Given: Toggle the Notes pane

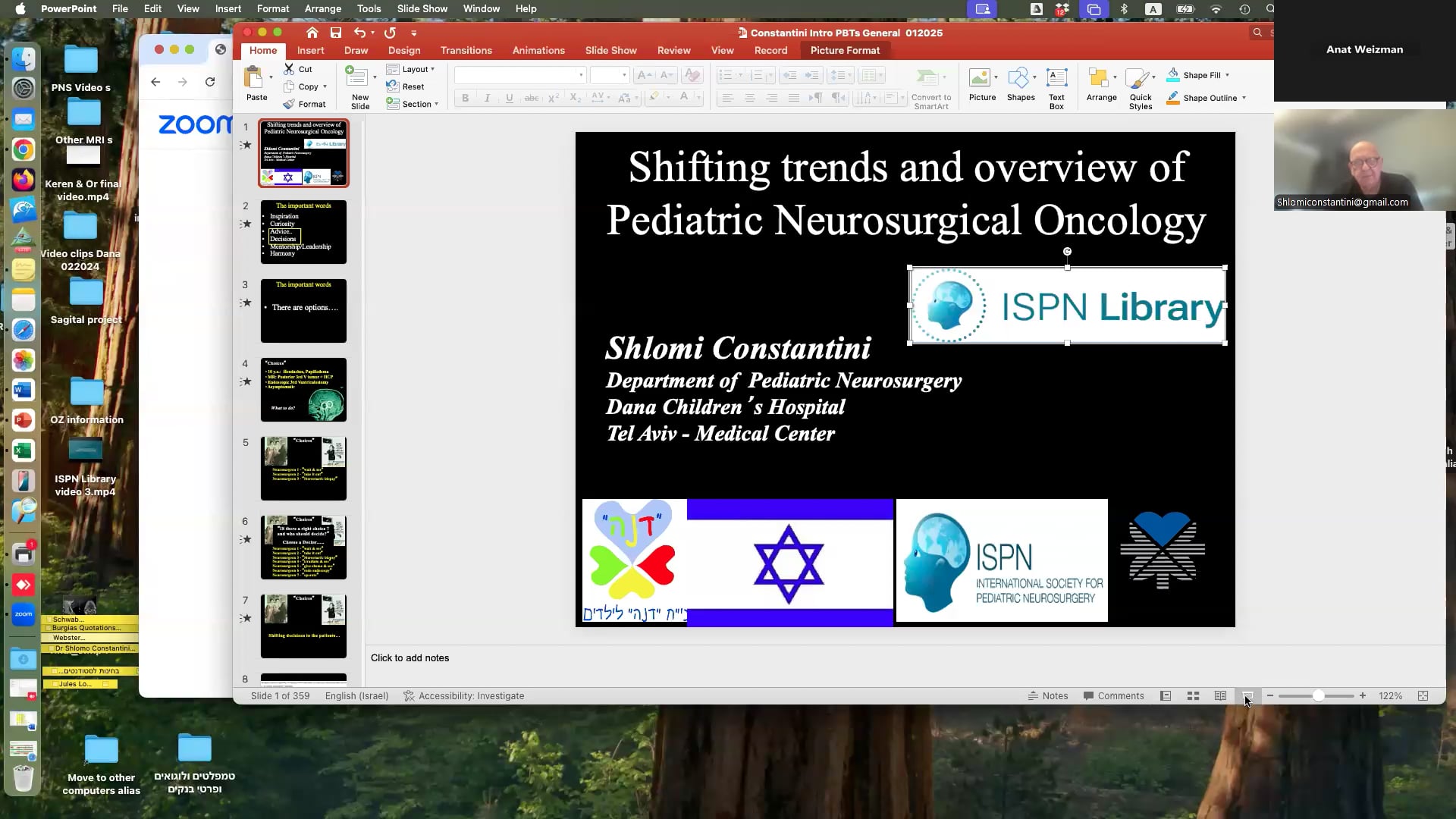Looking at the screenshot, I should click(x=1048, y=696).
